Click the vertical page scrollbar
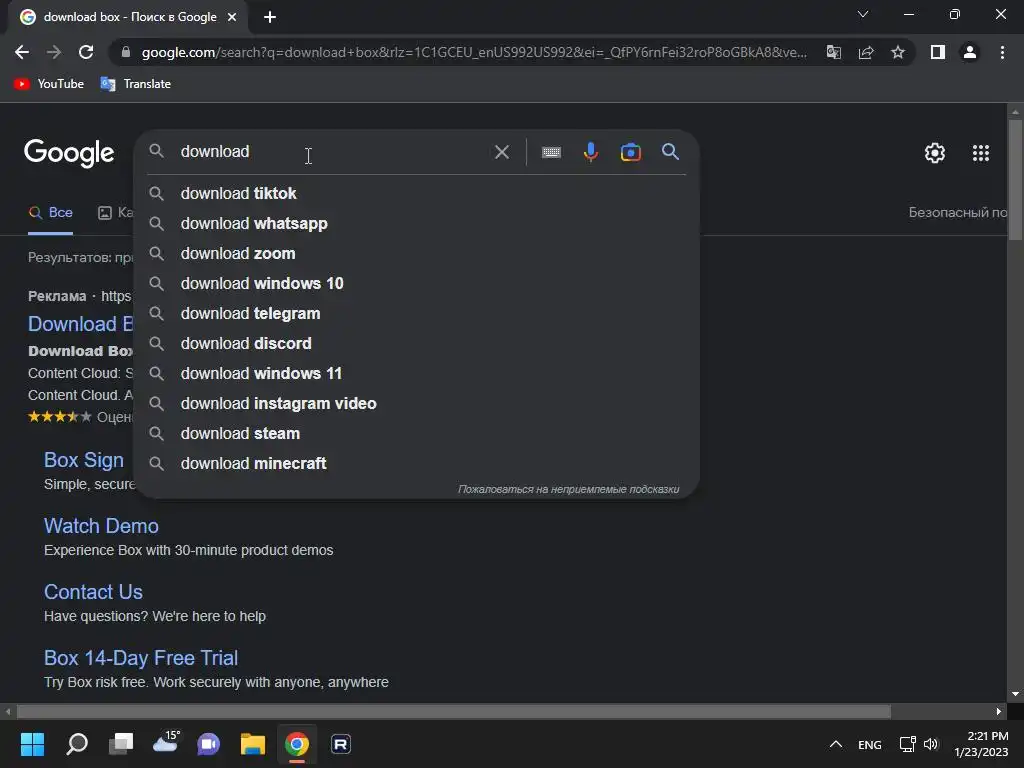 tap(1016, 180)
